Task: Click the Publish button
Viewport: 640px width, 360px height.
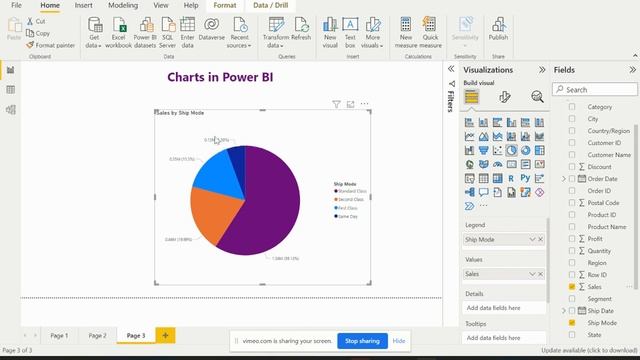Action: pos(498,29)
